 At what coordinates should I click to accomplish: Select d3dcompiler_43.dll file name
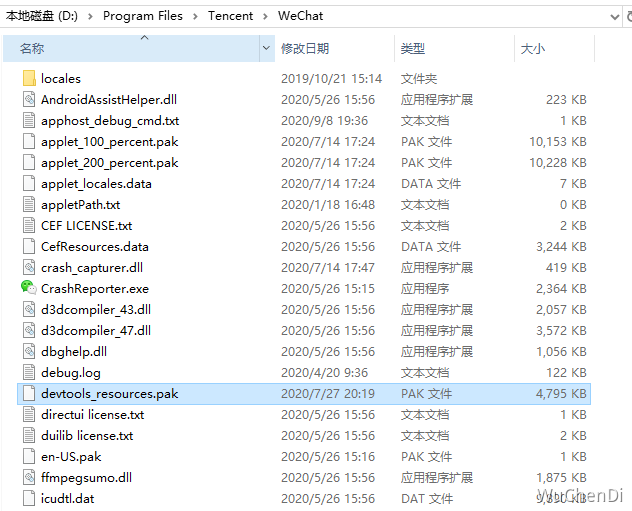(x=96, y=309)
